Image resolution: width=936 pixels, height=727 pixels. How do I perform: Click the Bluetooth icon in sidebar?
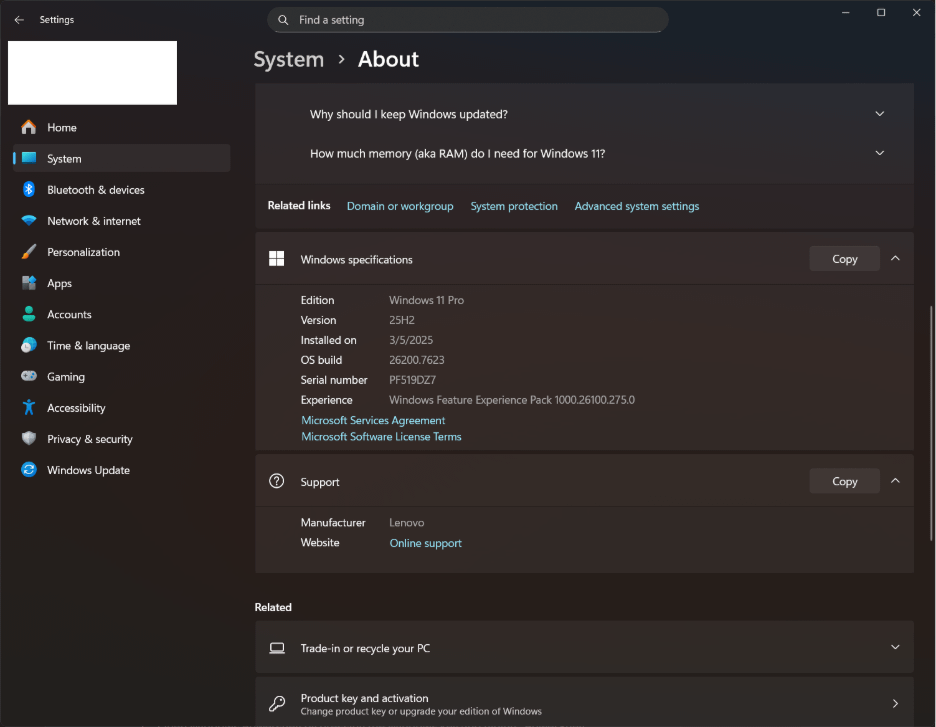point(29,189)
